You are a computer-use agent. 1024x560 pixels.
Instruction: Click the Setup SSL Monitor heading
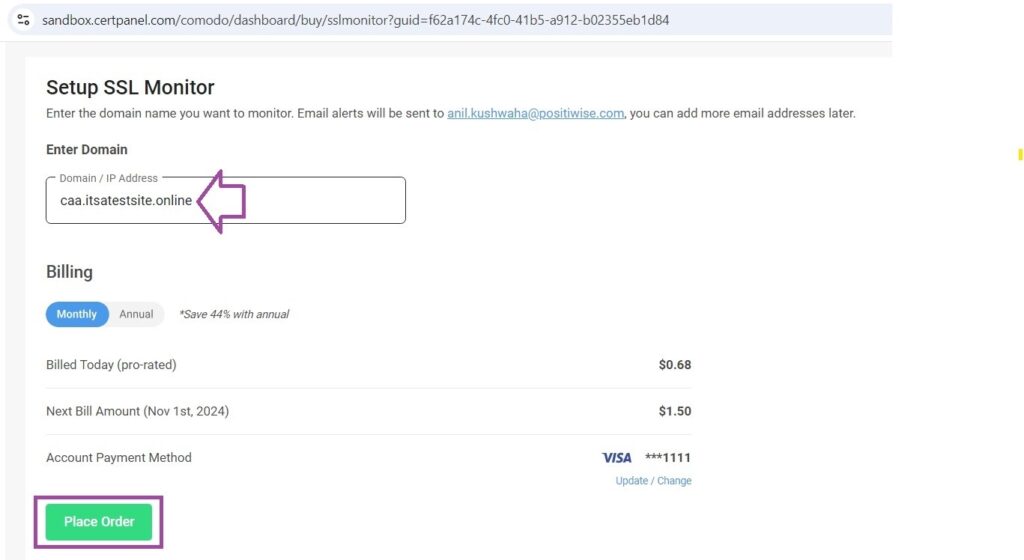click(130, 87)
